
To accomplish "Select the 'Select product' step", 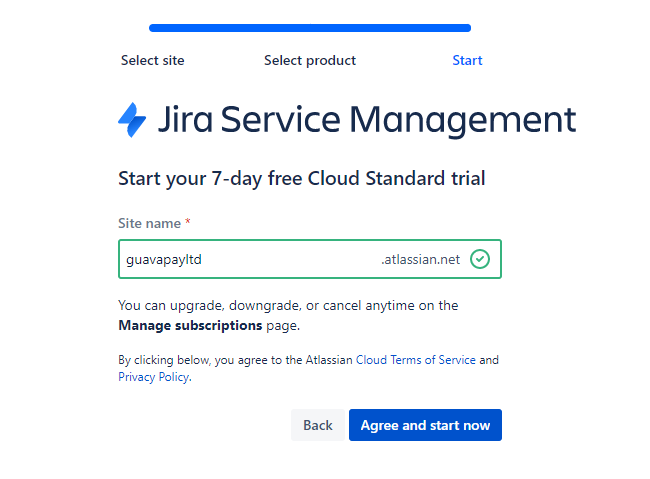I will click(310, 61).
